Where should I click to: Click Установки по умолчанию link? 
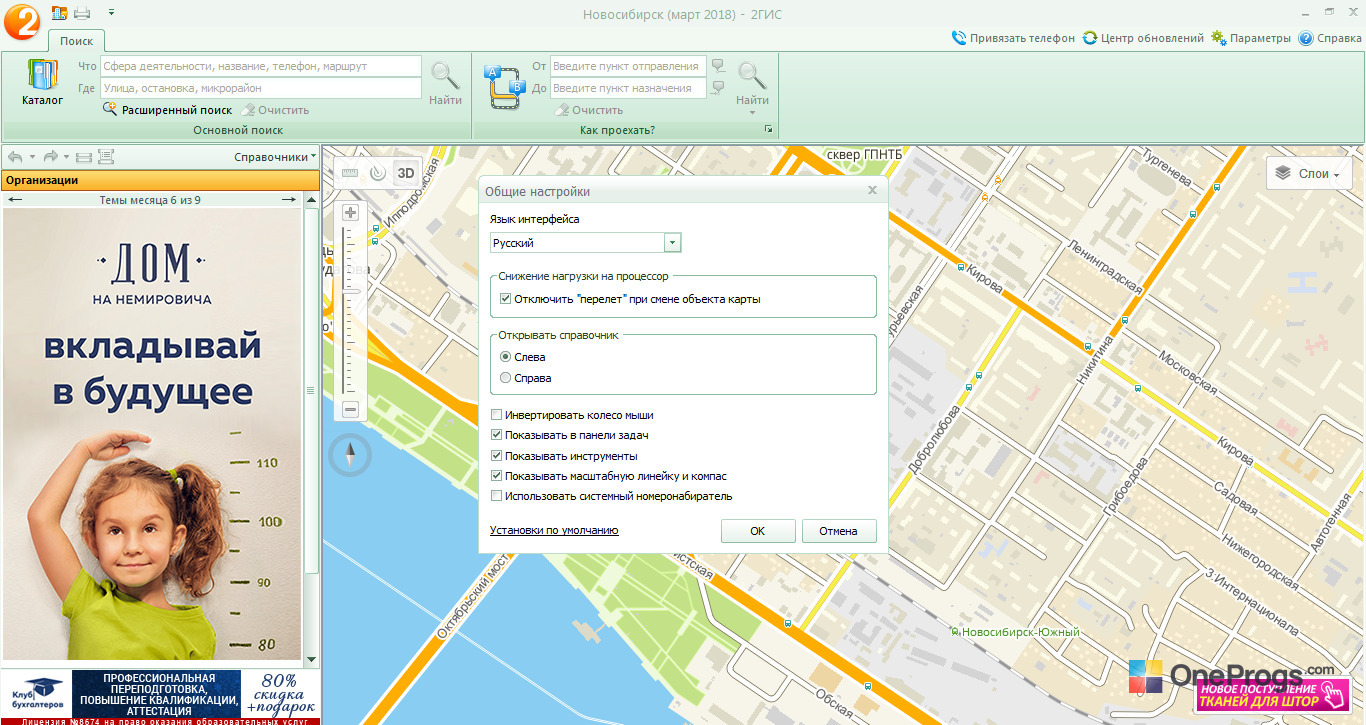pos(554,531)
